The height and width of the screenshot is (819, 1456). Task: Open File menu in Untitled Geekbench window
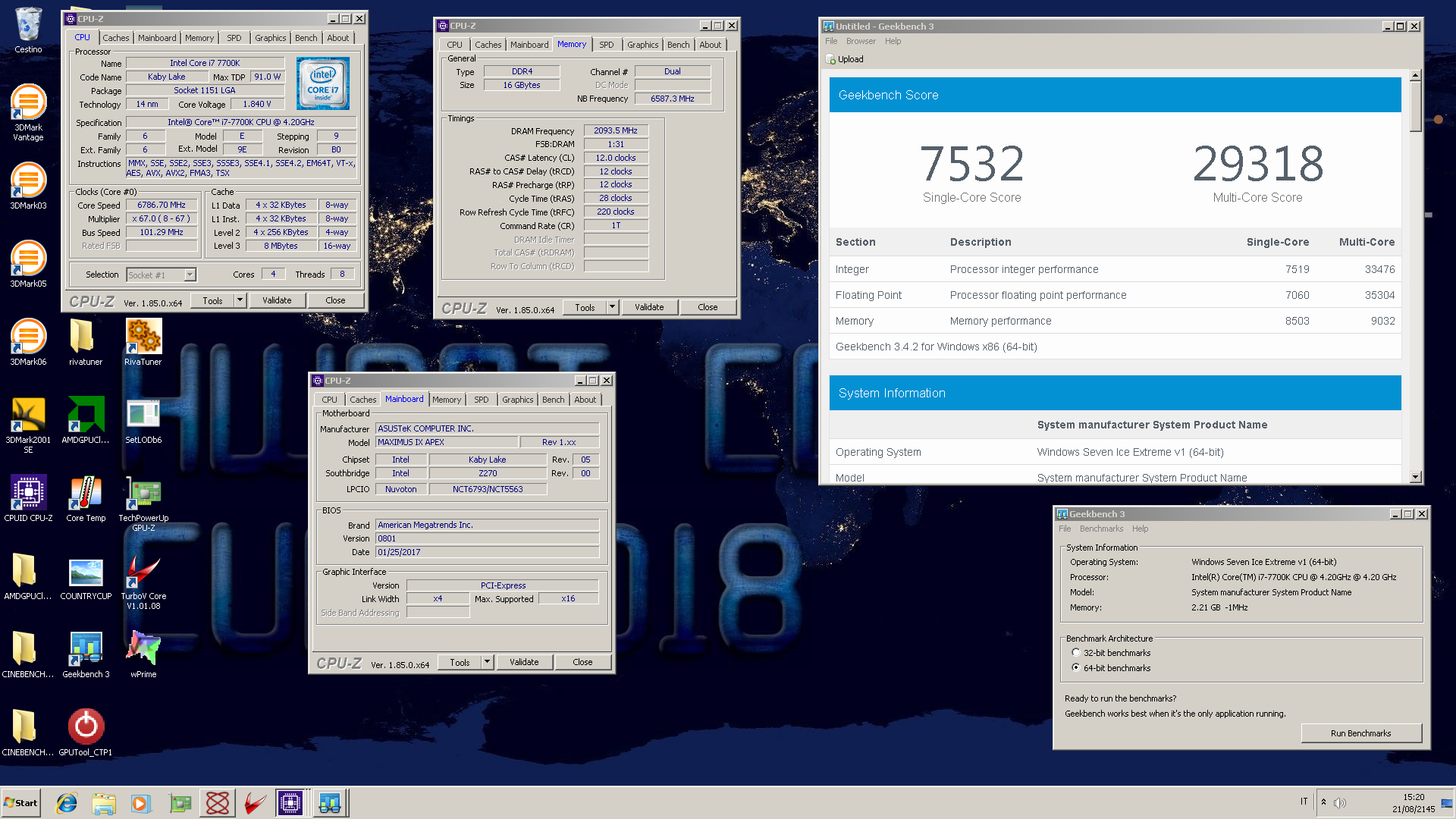click(831, 41)
